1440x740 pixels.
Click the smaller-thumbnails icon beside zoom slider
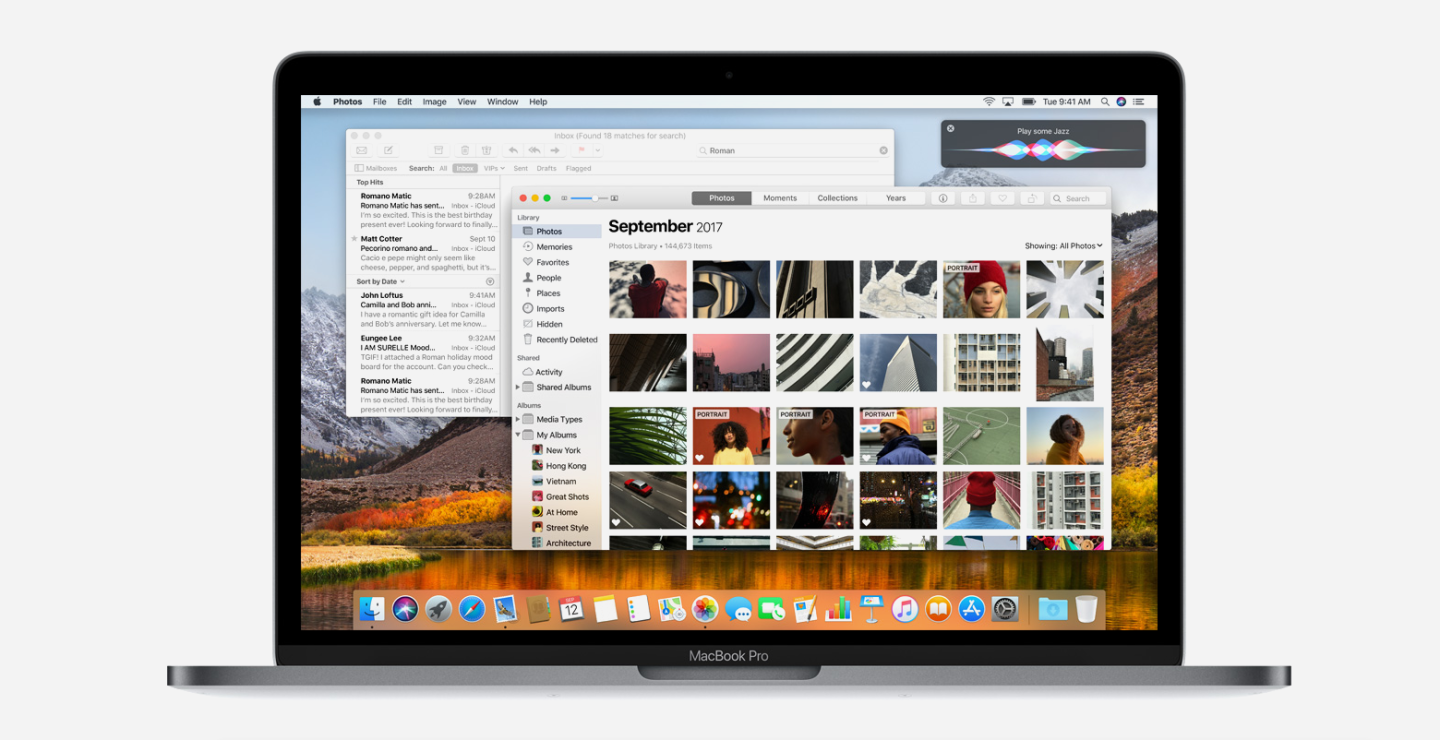[564, 198]
